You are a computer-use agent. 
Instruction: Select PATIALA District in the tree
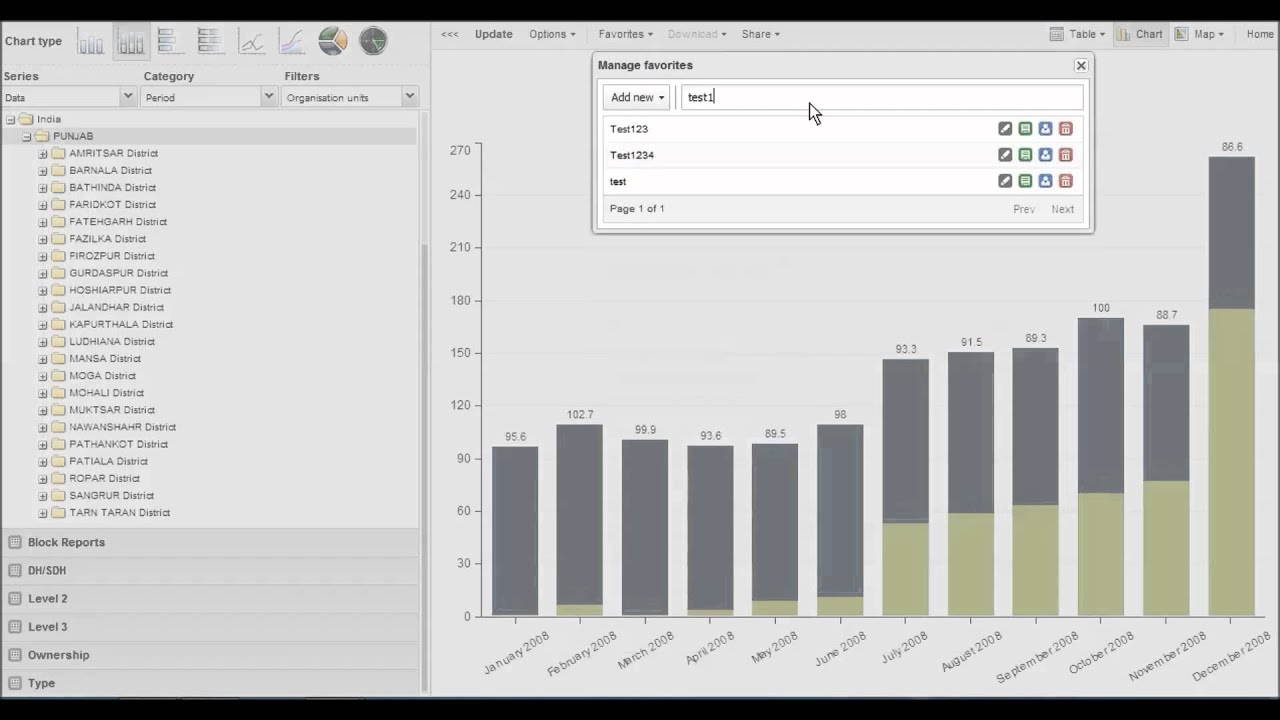[x=108, y=461]
